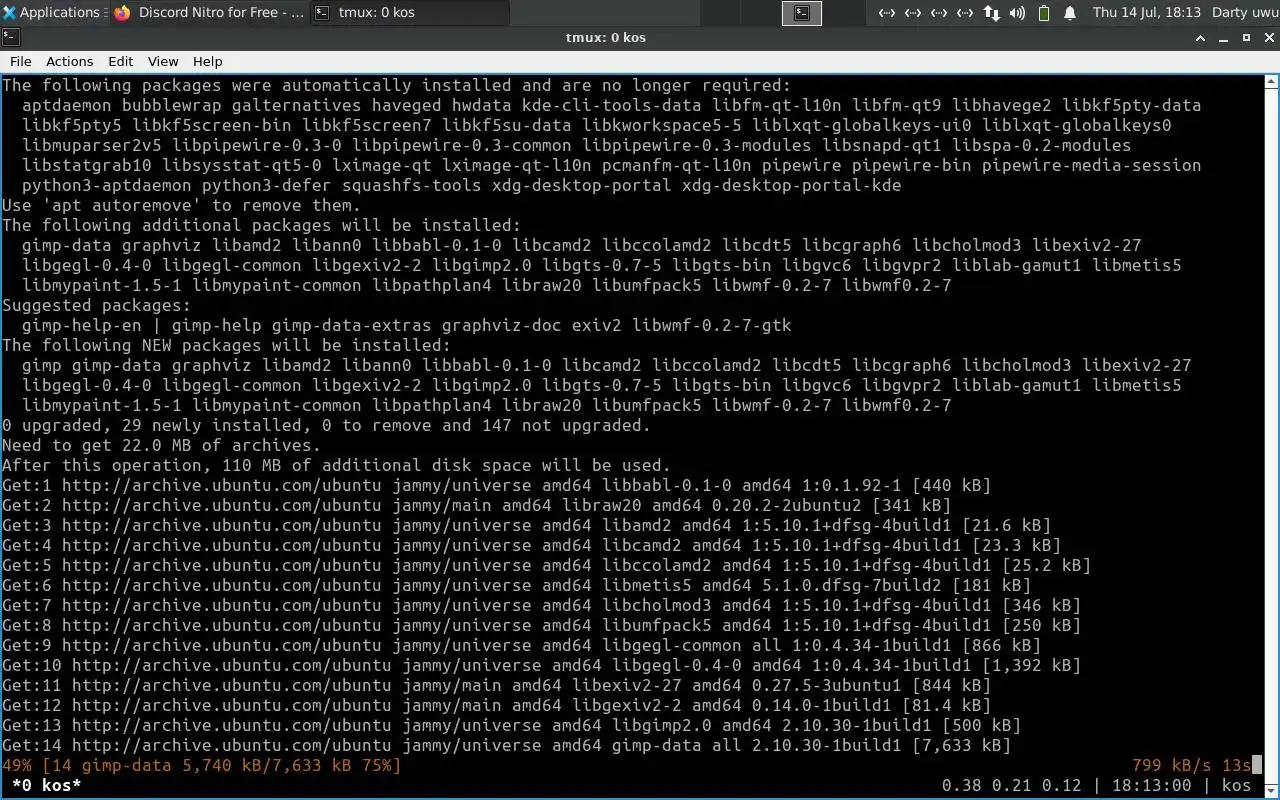Roll up the terminal window with the caret button

point(1201,38)
